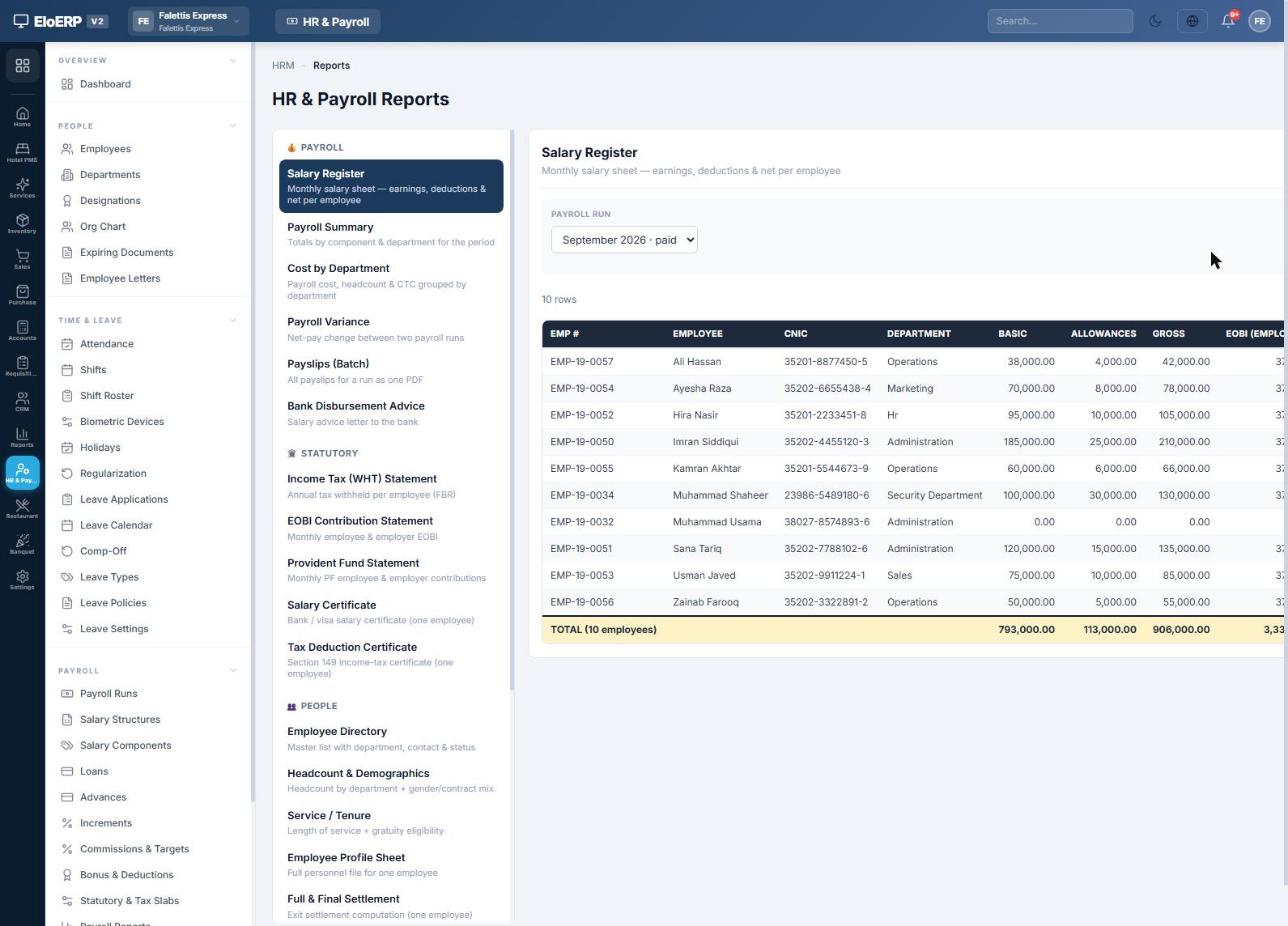
Task: Click the HR & Payroll header button
Action: [328, 21]
